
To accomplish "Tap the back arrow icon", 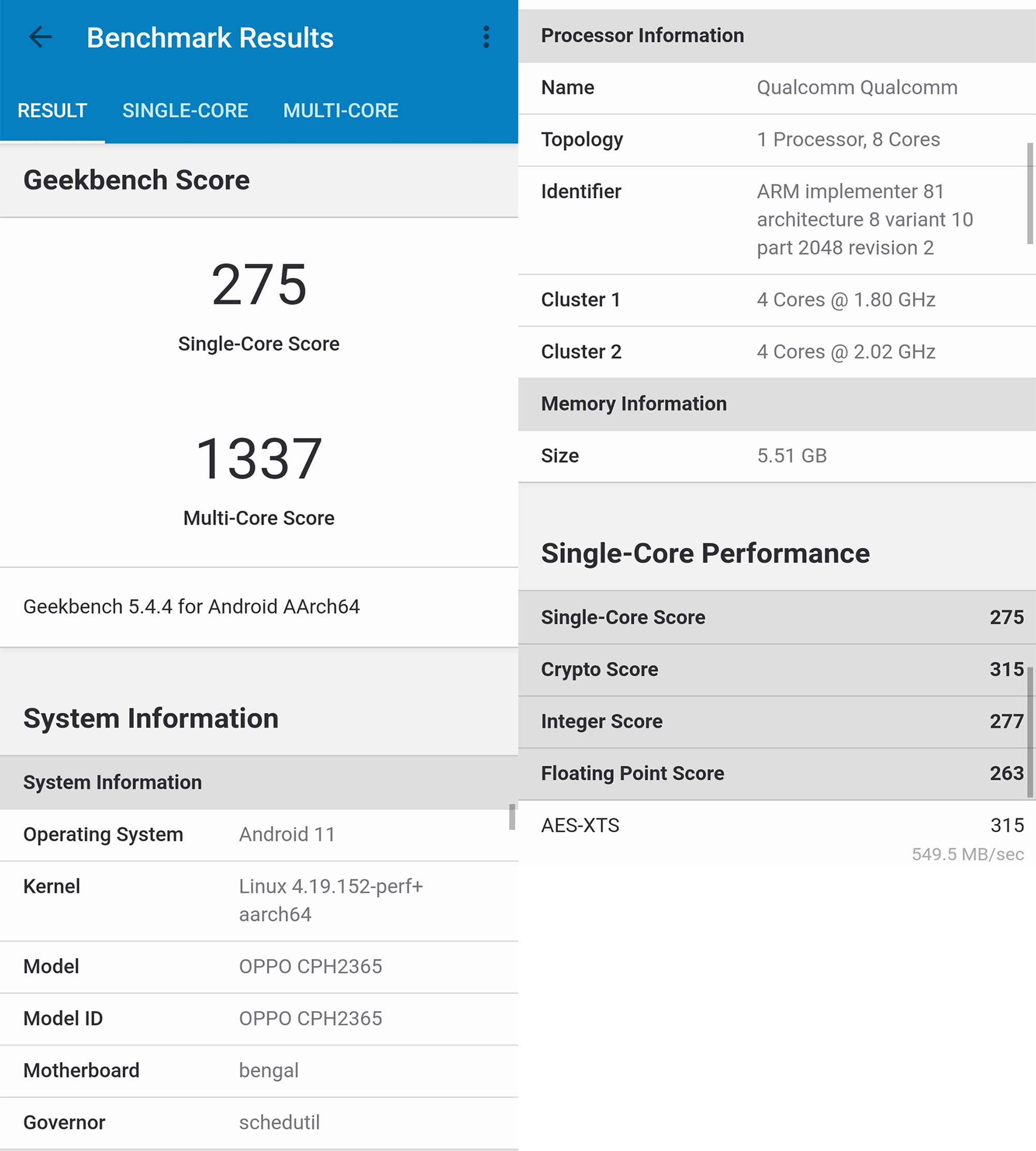I will (x=40, y=37).
